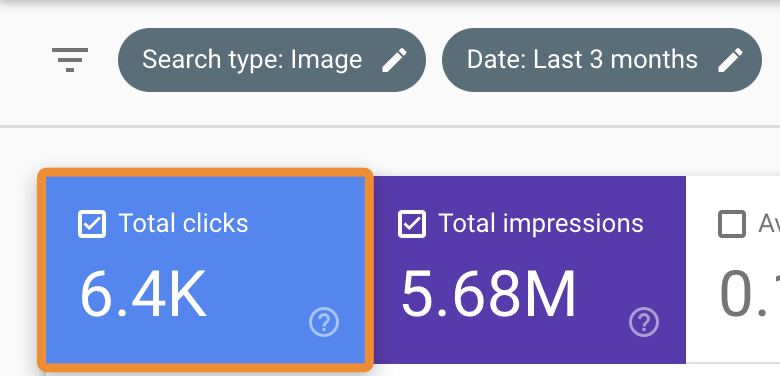The width and height of the screenshot is (780, 376).
Task: Click pencil icon on Date chip
Action: [x=731, y=60]
